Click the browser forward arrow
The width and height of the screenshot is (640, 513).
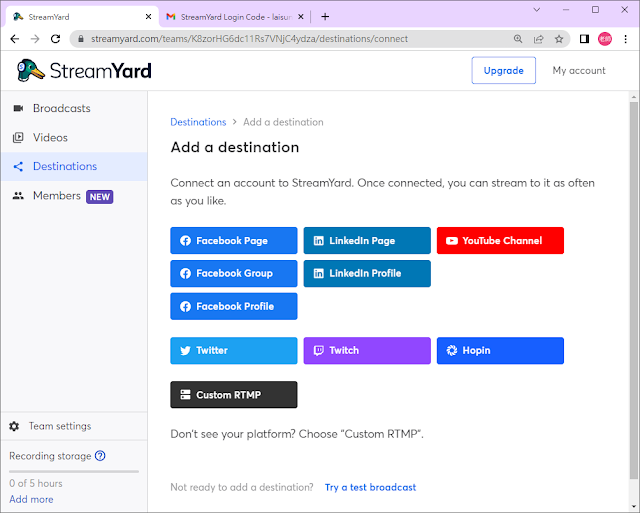point(35,39)
